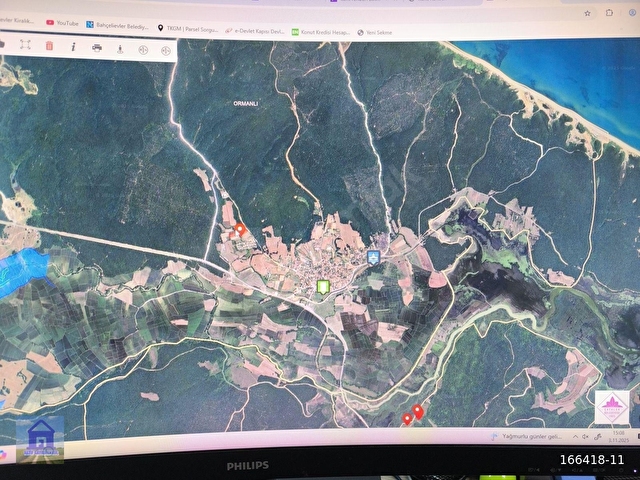Open Konut Kredisi Hesap... bookmark
Image resolution: width=640 pixels, height=480 pixels.
click(x=321, y=32)
